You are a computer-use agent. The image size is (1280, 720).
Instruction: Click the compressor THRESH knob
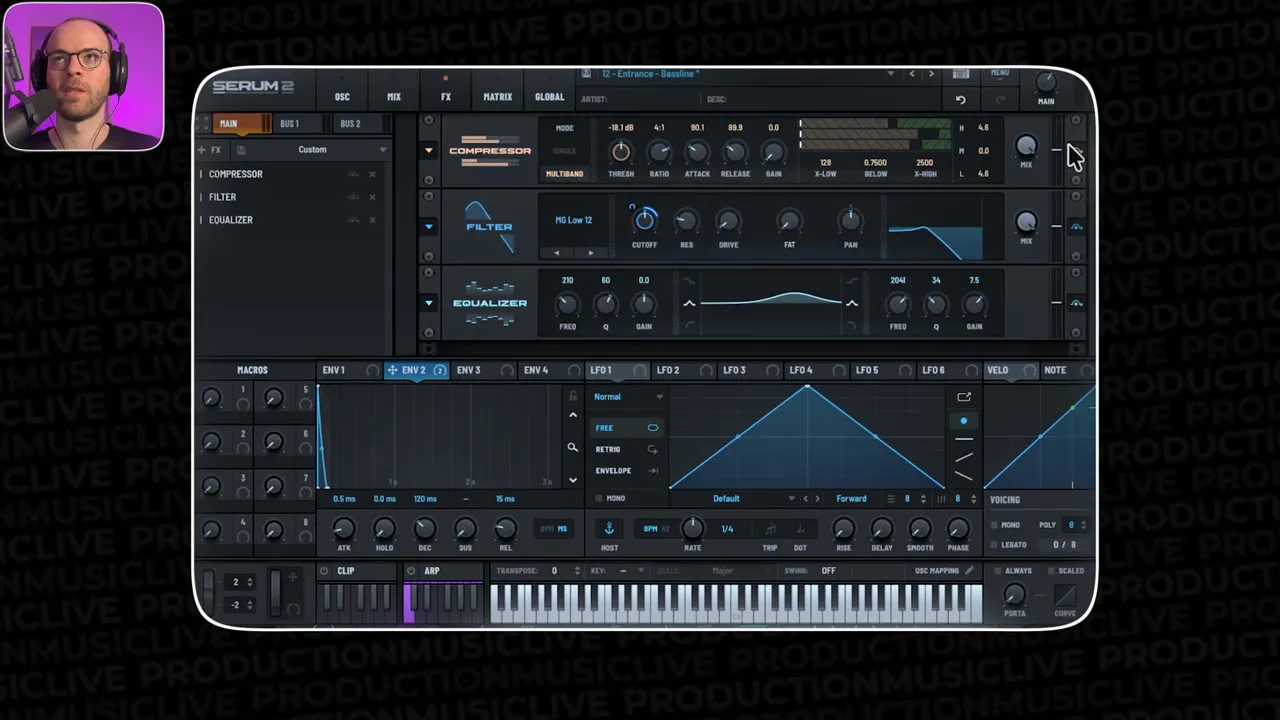pyautogui.click(x=621, y=152)
